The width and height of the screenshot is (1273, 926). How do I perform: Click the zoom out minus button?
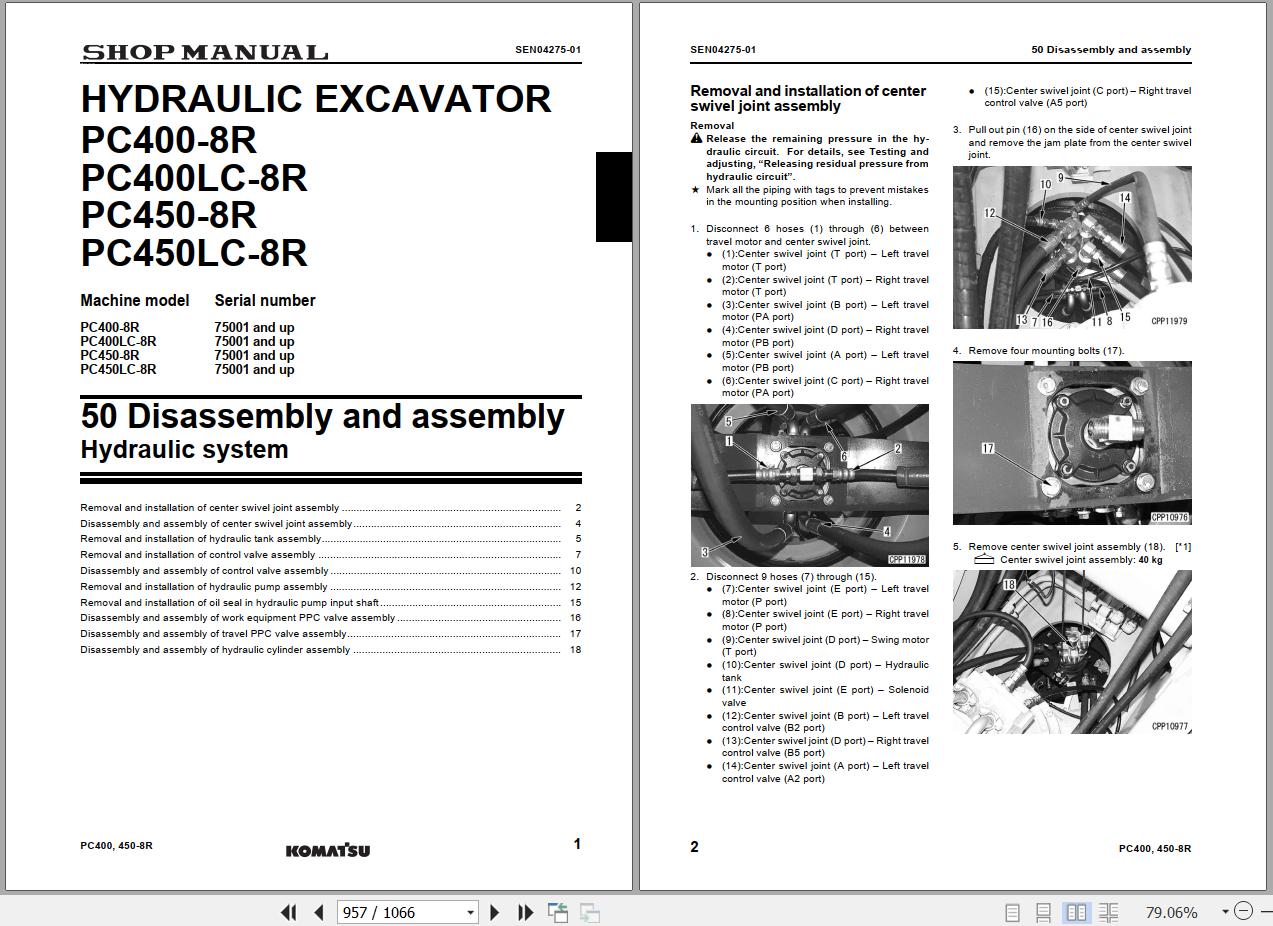pos(1243,911)
